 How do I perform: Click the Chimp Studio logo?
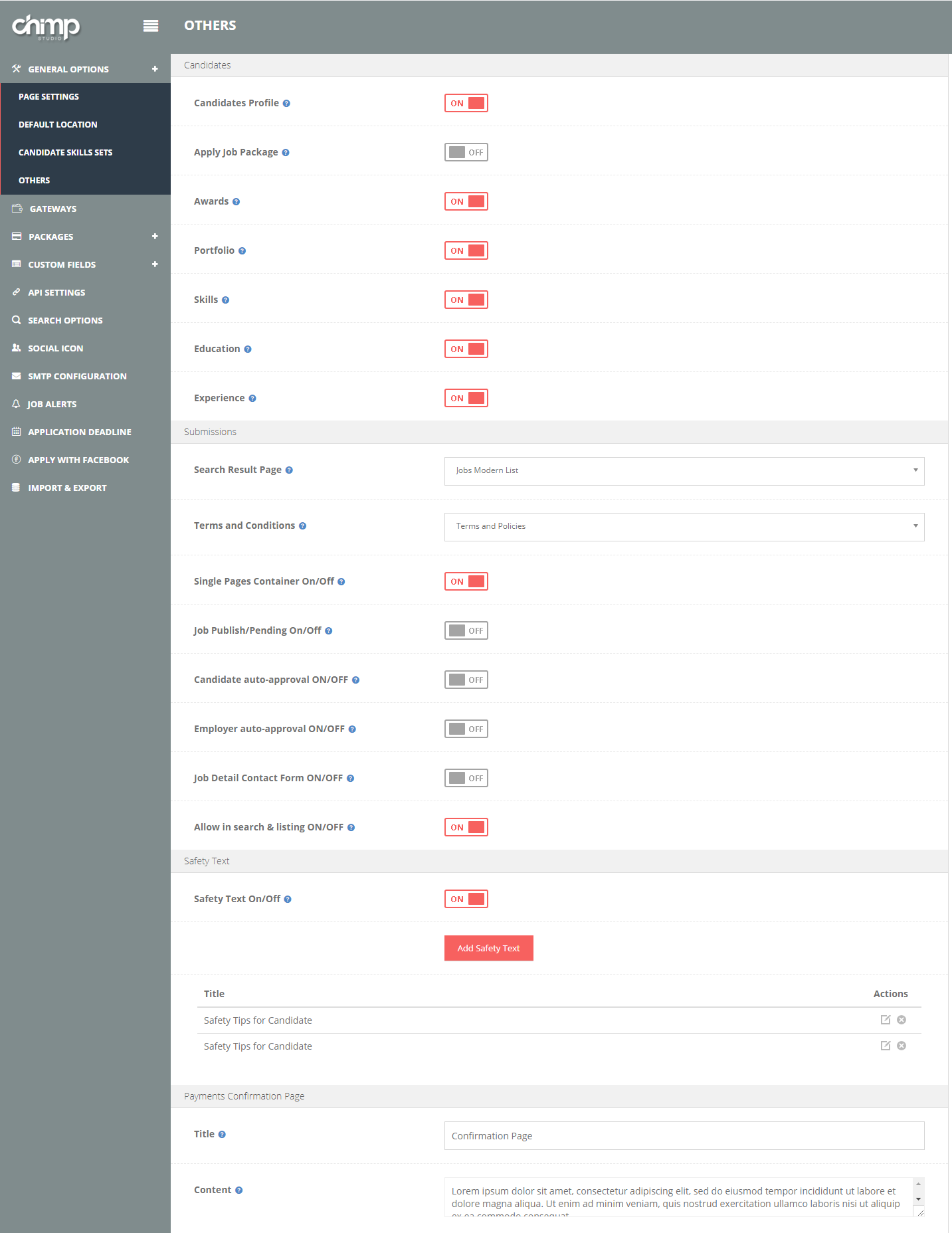click(x=46, y=27)
